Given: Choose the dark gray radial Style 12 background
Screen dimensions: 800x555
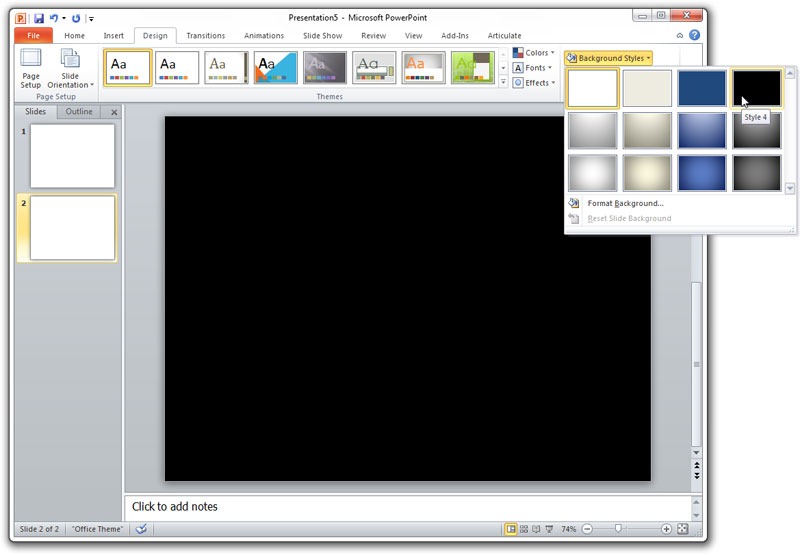Looking at the screenshot, I should pos(757,173).
